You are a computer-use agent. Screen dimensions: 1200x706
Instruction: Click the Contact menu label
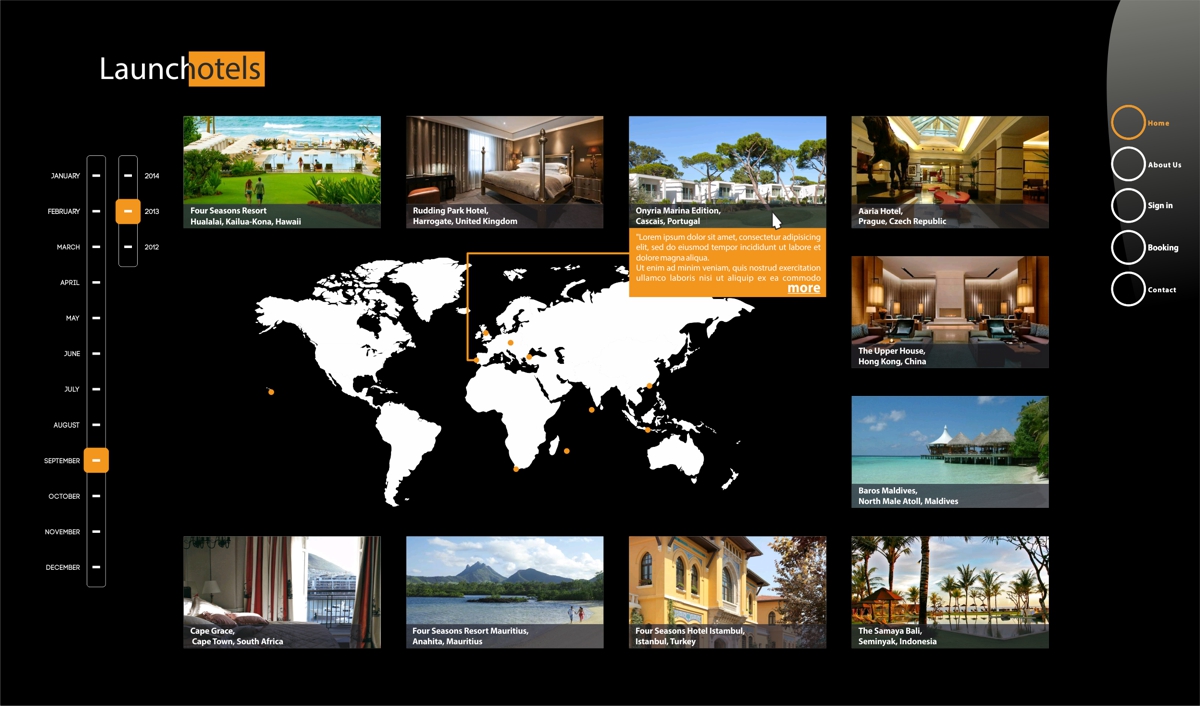click(1162, 290)
